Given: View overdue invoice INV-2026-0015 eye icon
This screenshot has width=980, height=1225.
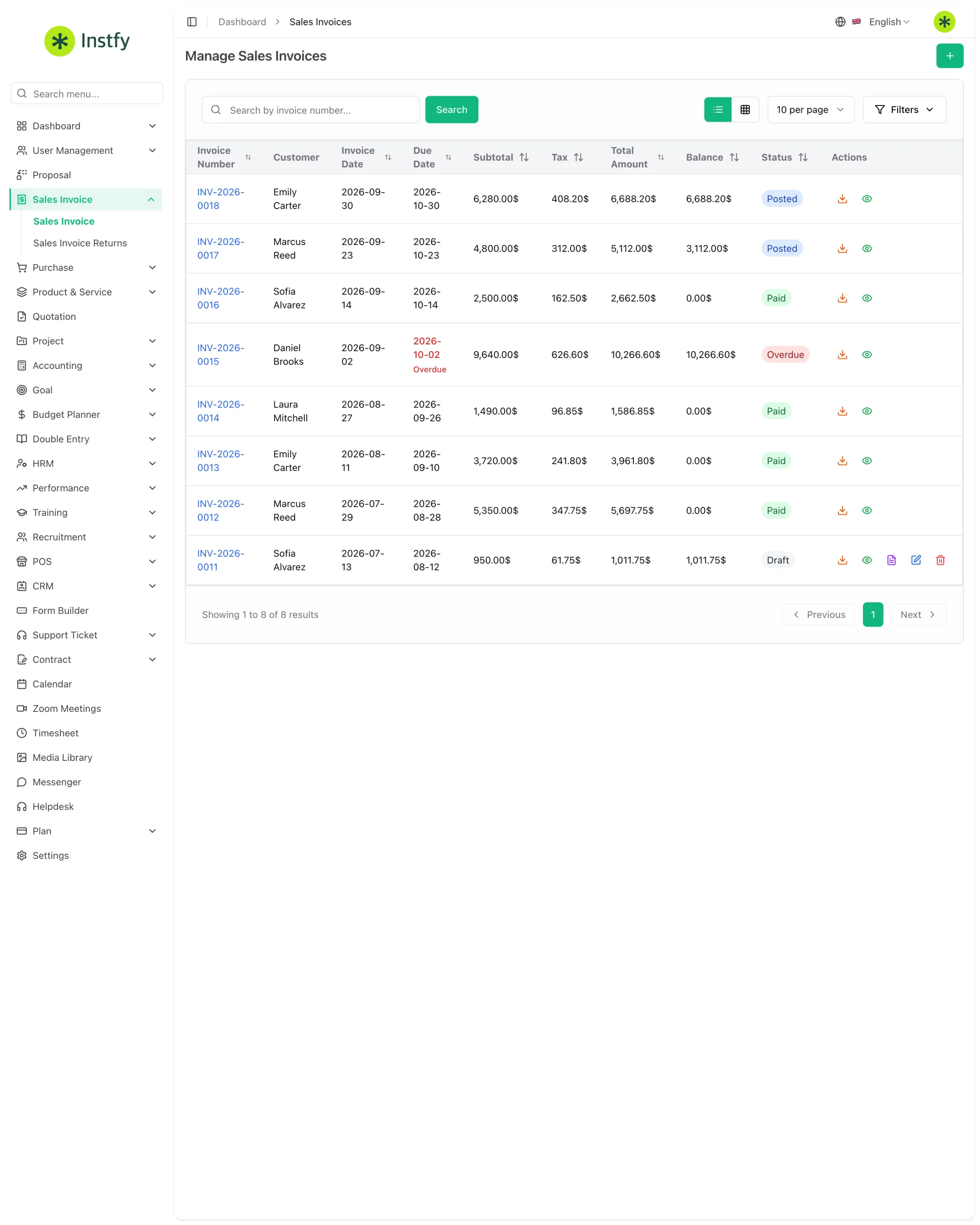Looking at the screenshot, I should tap(867, 354).
